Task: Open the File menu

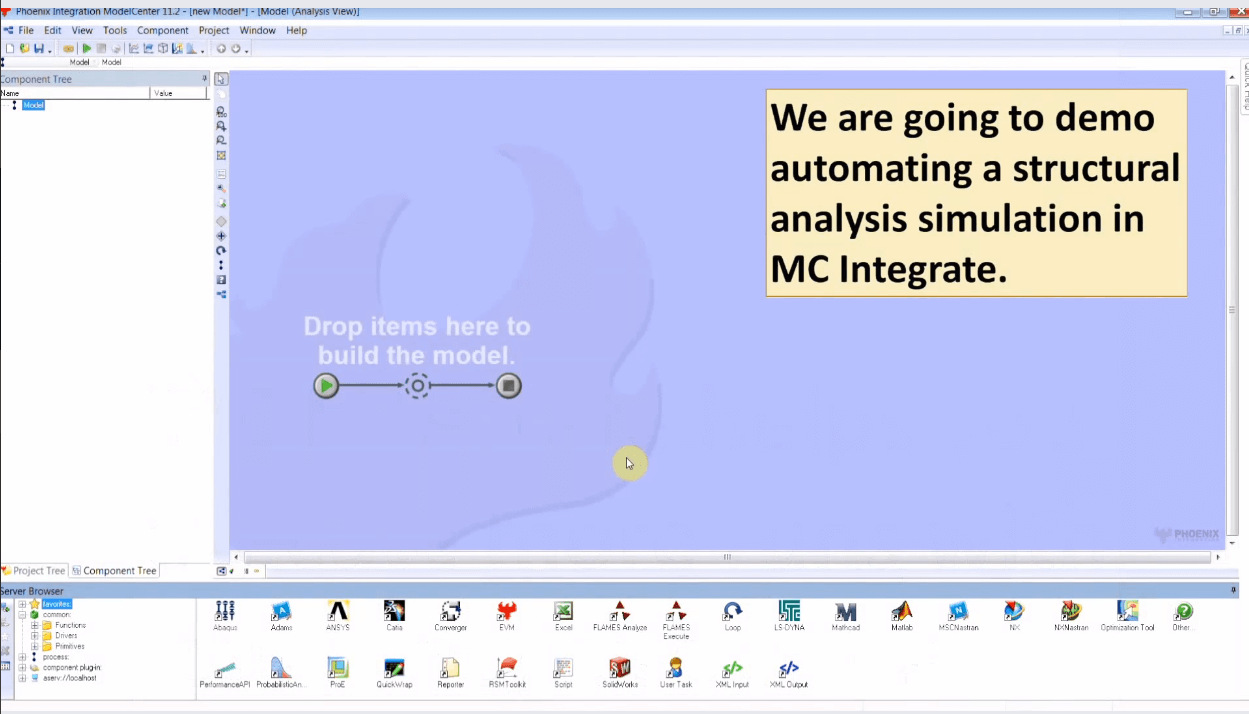Action: coord(26,31)
